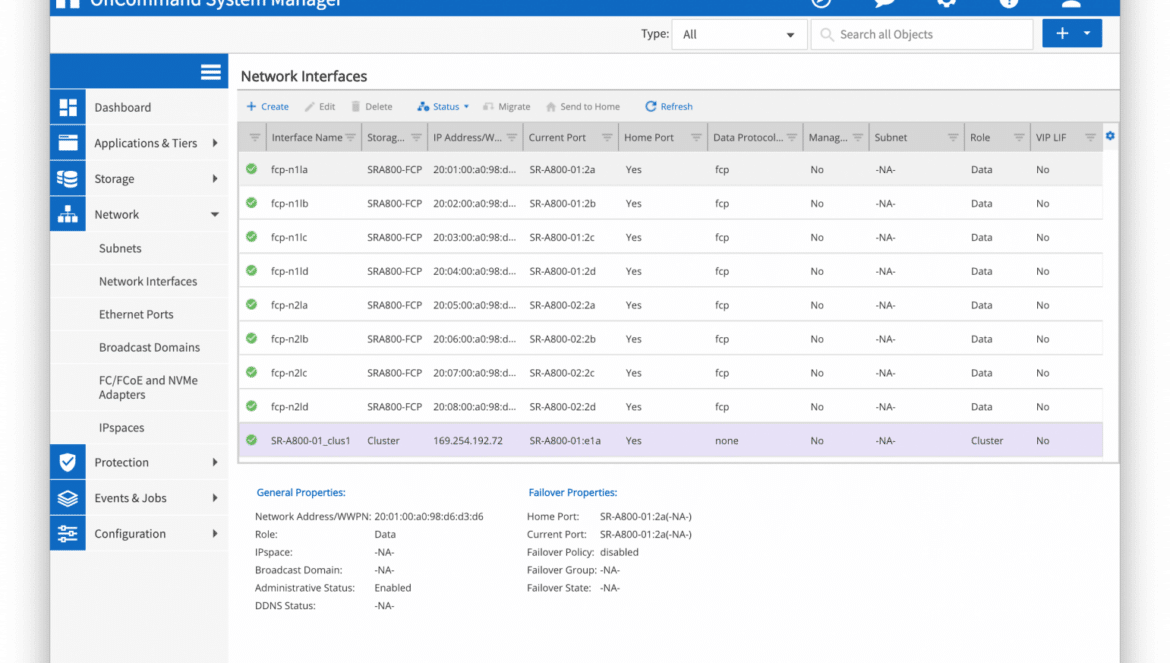Screen dimensions: 1170x663
Task: Expand the Protection menu arrow
Action: (215, 462)
